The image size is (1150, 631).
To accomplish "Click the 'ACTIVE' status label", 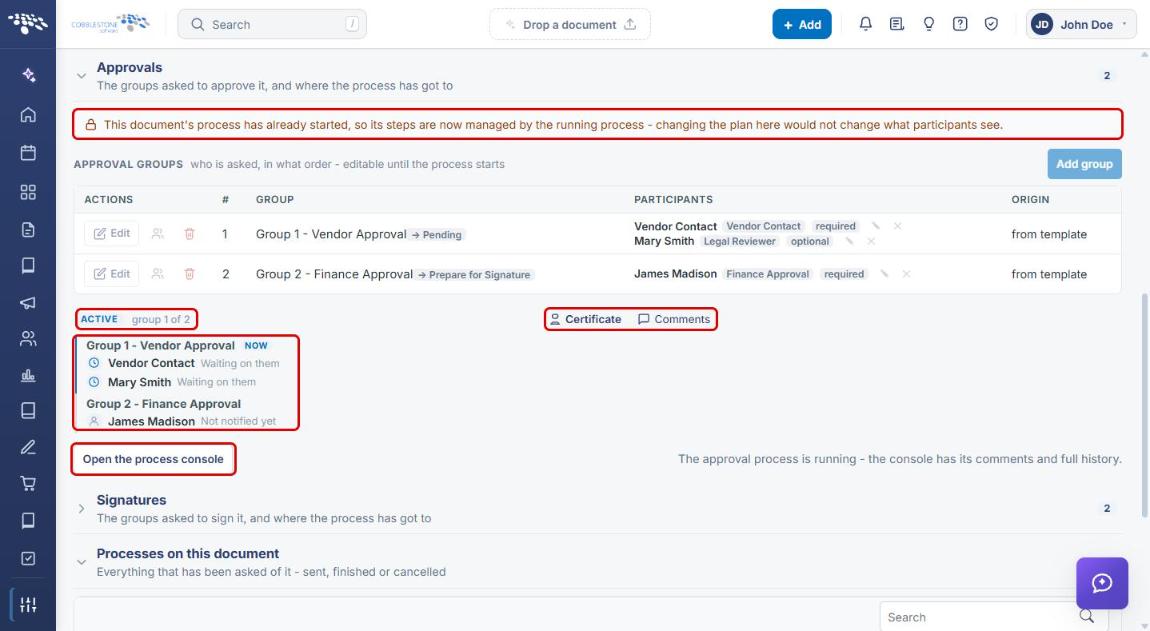I will 99,319.
